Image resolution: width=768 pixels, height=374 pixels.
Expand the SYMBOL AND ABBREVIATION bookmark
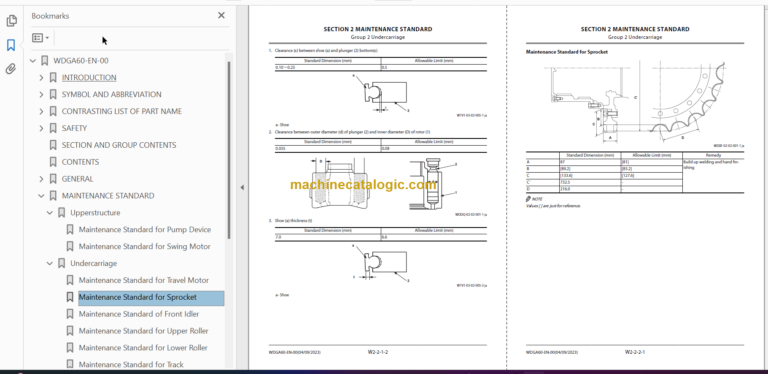coord(41,94)
